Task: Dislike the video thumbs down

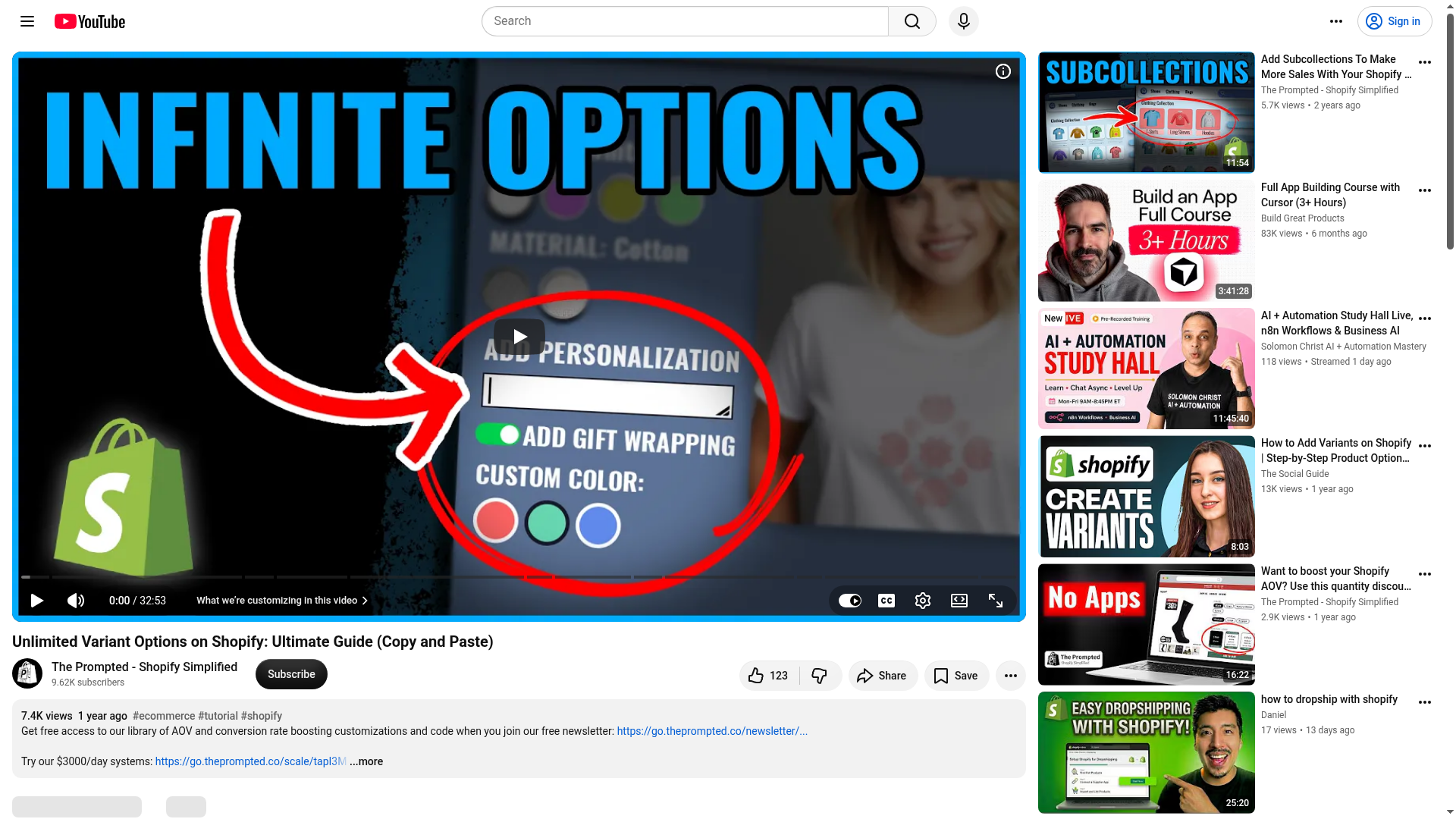Action: pyautogui.click(x=820, y=676)
